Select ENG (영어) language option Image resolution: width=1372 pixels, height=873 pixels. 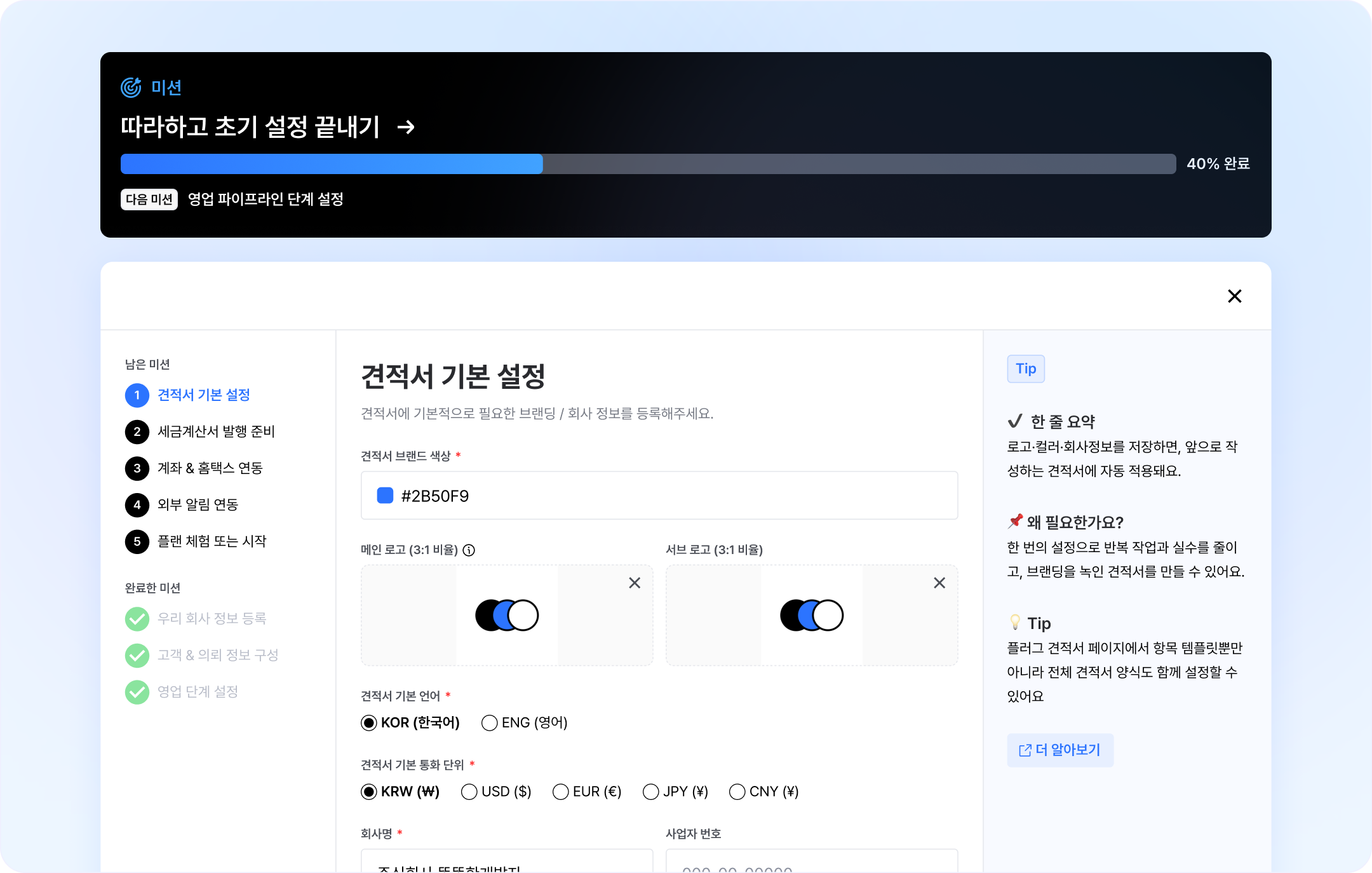coord(489,723)
